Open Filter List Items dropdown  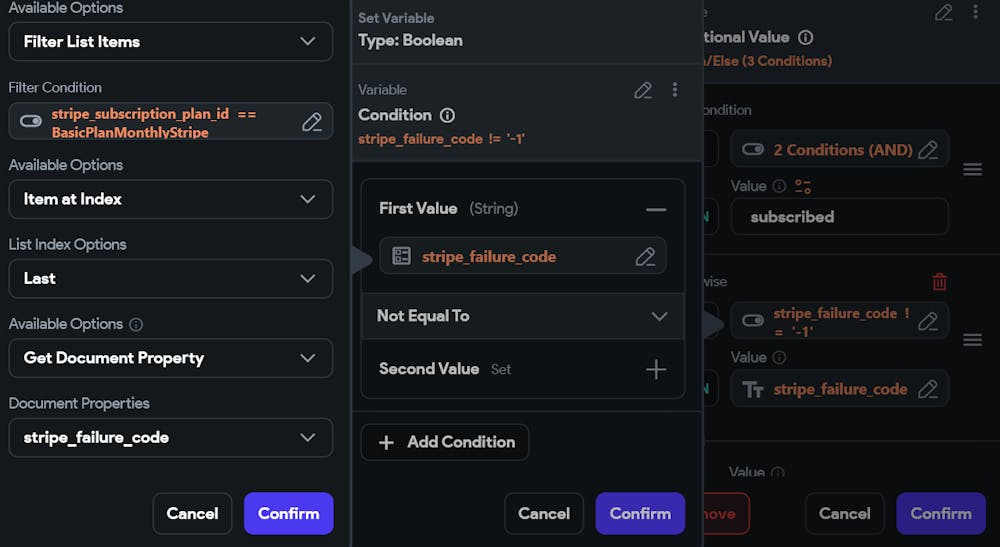pyautogui.click(x=170, y=41)
